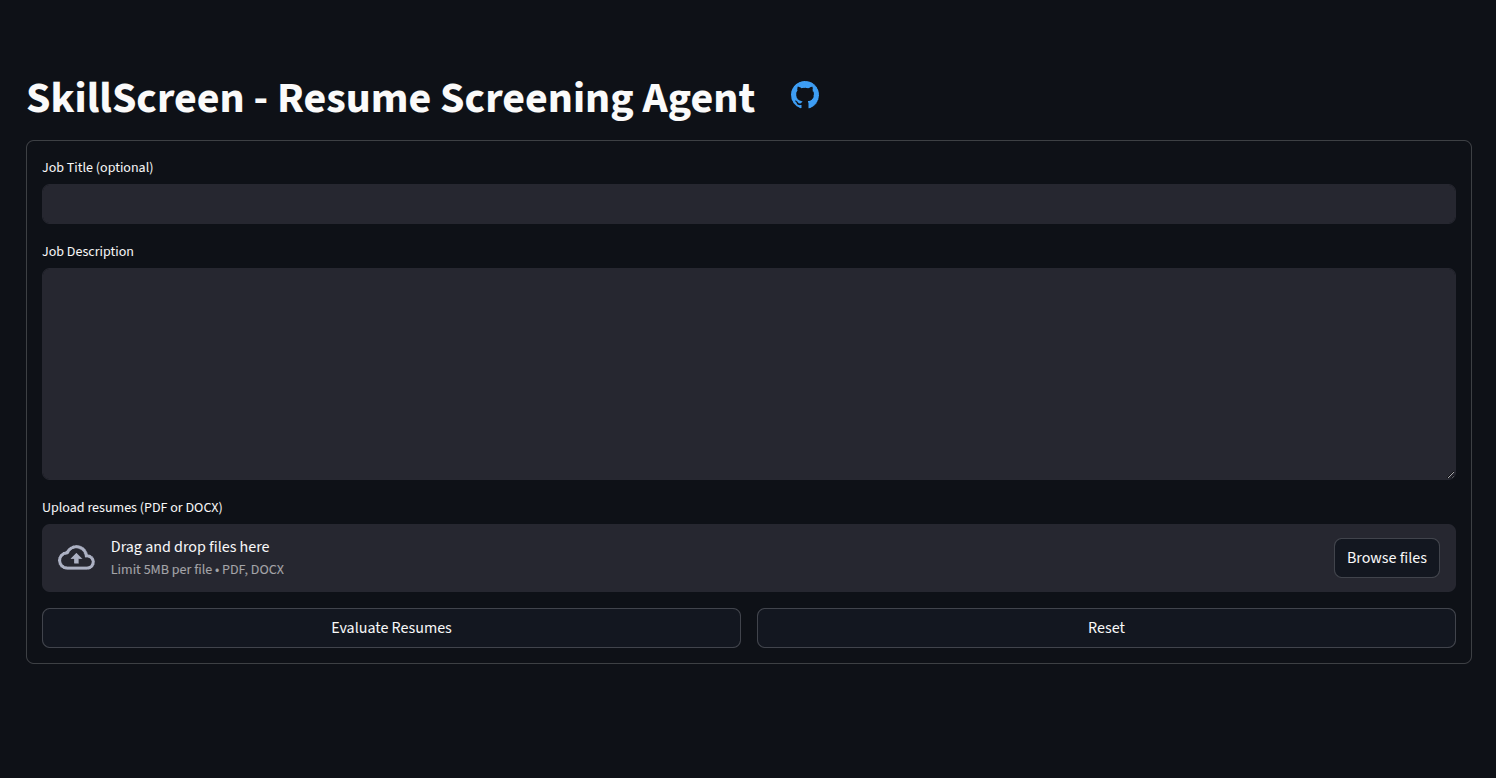Clear the form with Reset button

click(x=1106, y=628)
